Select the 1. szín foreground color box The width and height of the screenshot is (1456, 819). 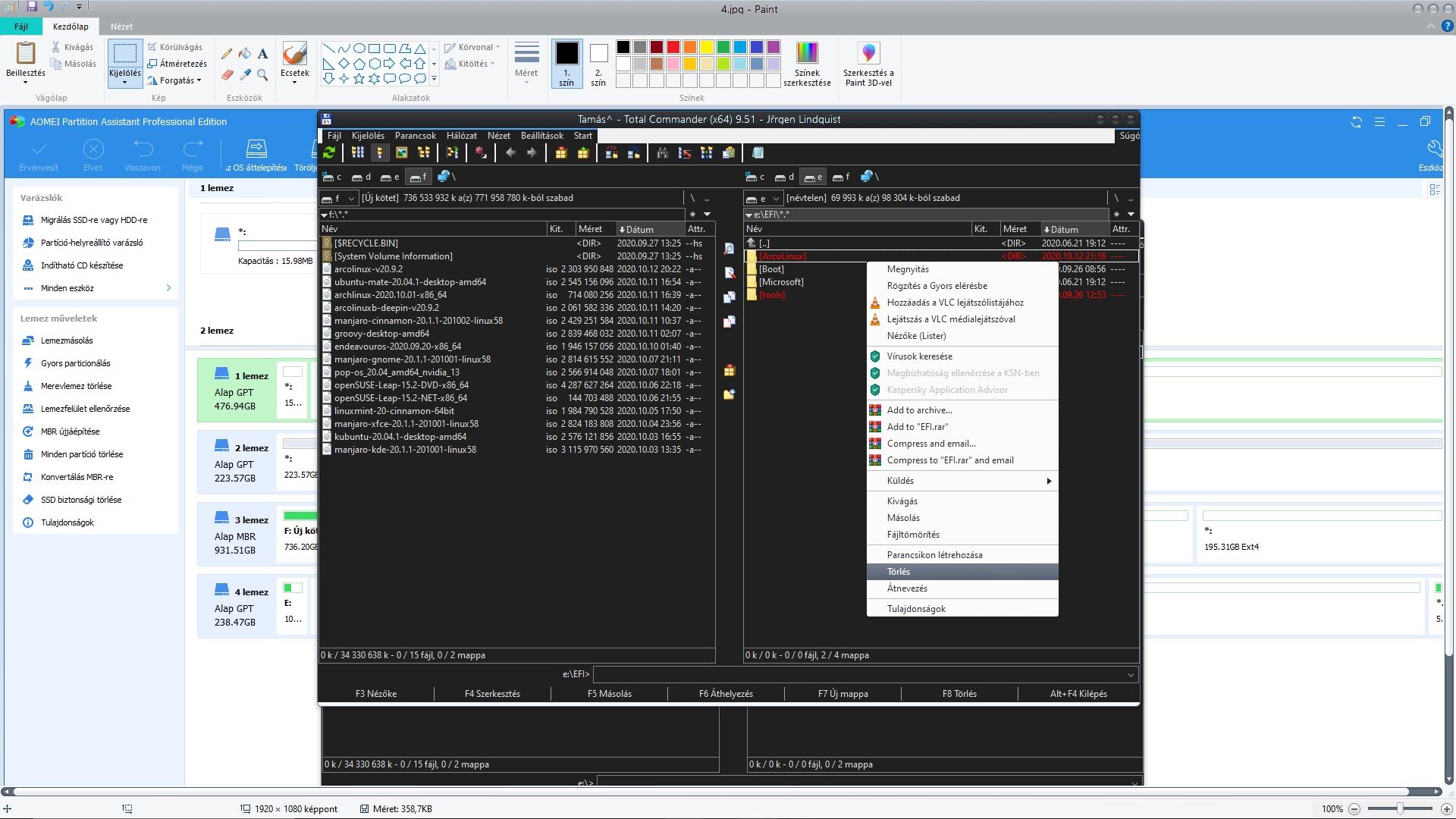click(566, 64)
